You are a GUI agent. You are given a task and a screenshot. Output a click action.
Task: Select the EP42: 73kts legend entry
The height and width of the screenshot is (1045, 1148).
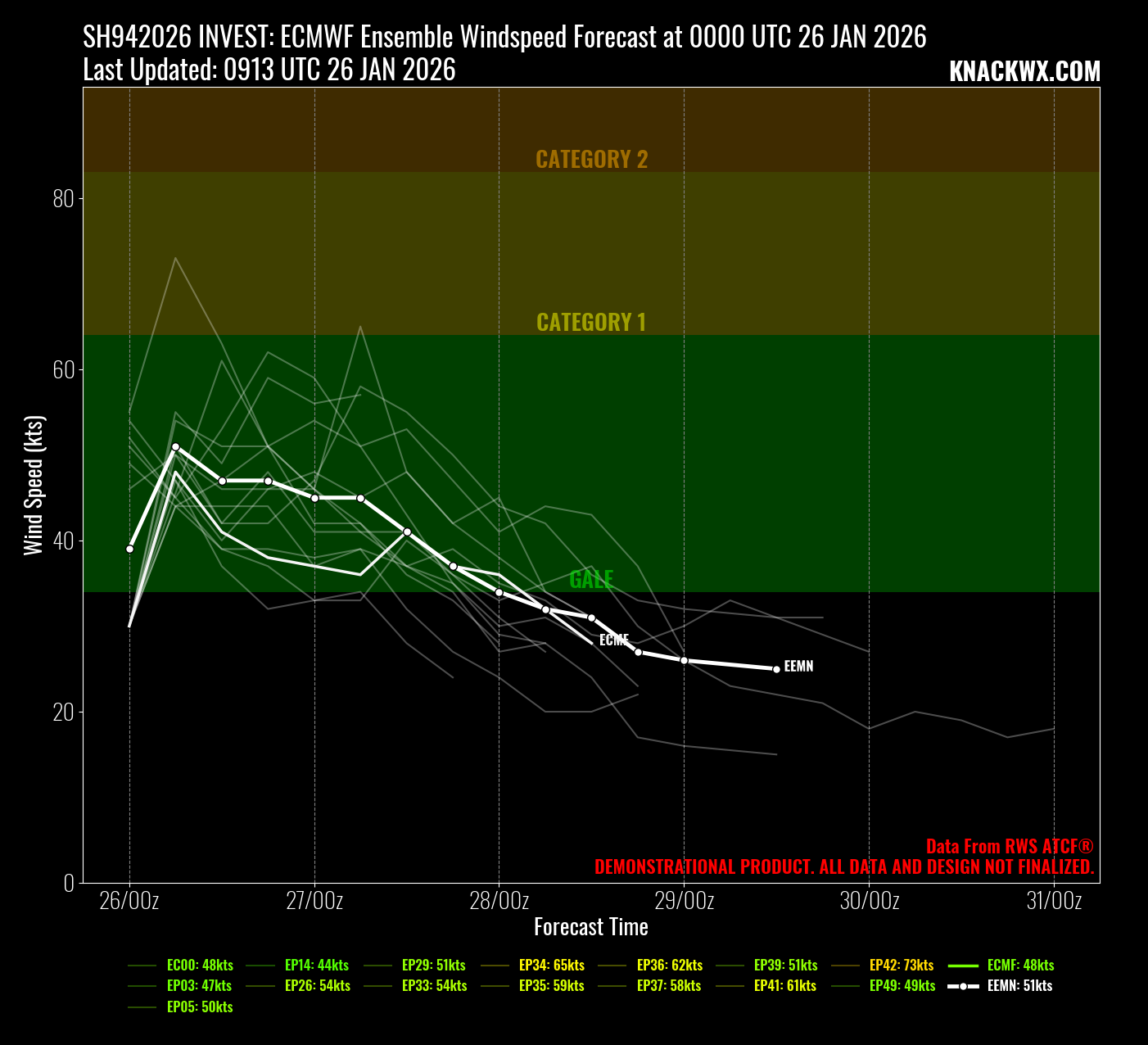point(901,966)
